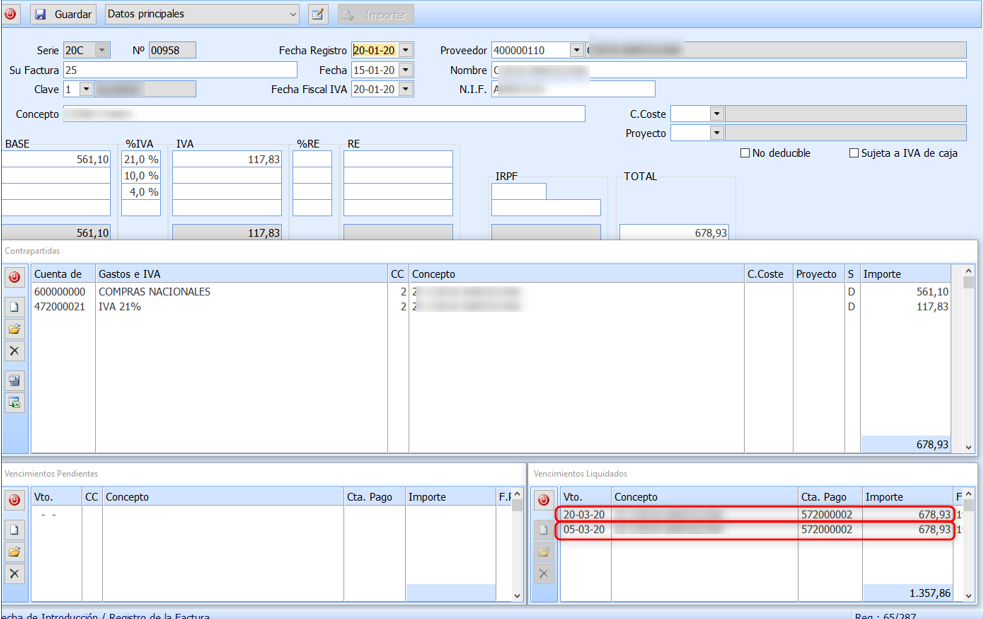Expand the C.Coste dropdown

(716, 114)
